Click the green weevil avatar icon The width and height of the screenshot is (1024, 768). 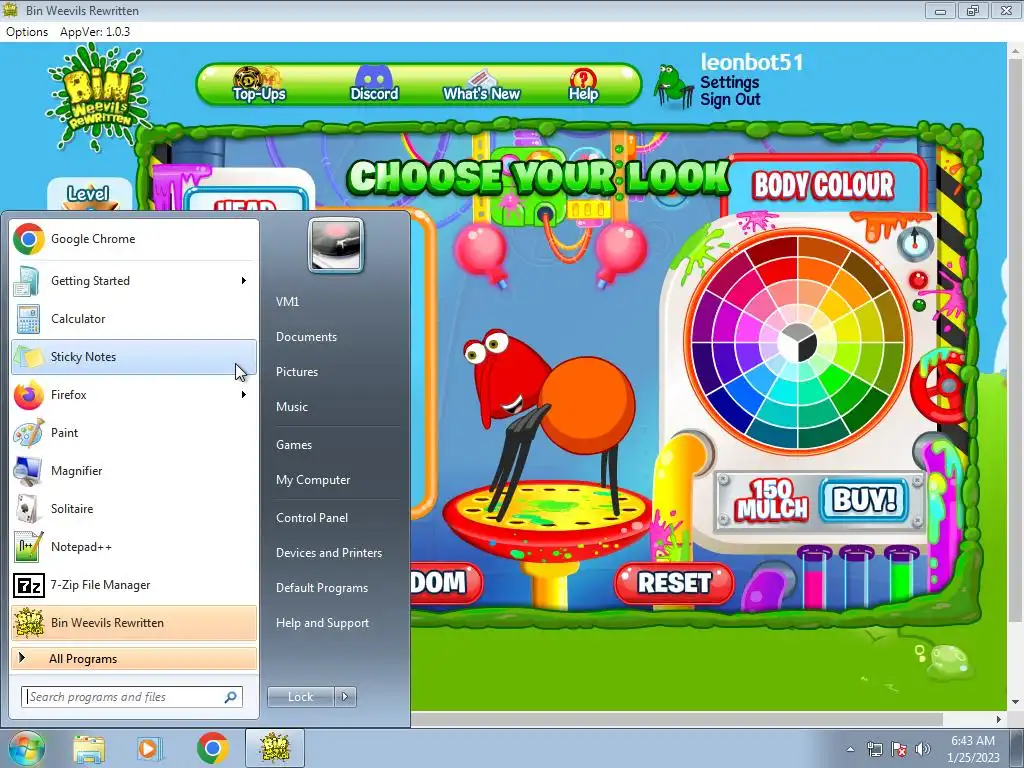coord(673,85)
